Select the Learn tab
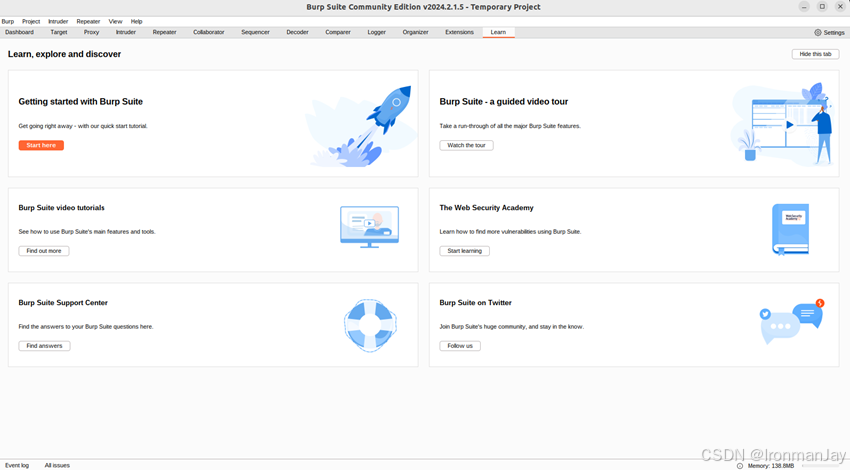Viewport: 850px width, 470px height. pyautogui.click(x=498, y=33)
